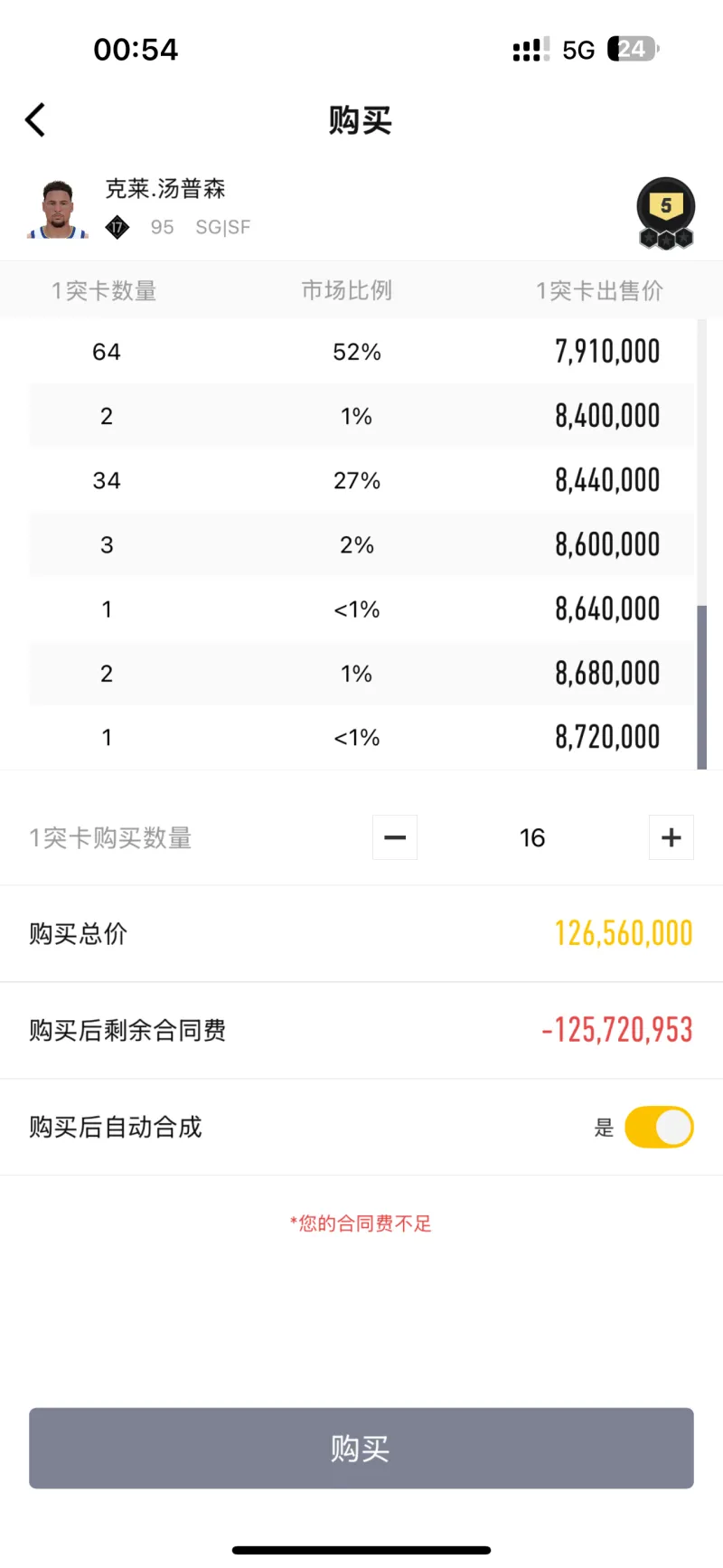Image resolution: width=723 pixels, height=1568 pixels.
Task: Decrease purchase quantity with minus button
Action: click(395, 837)
